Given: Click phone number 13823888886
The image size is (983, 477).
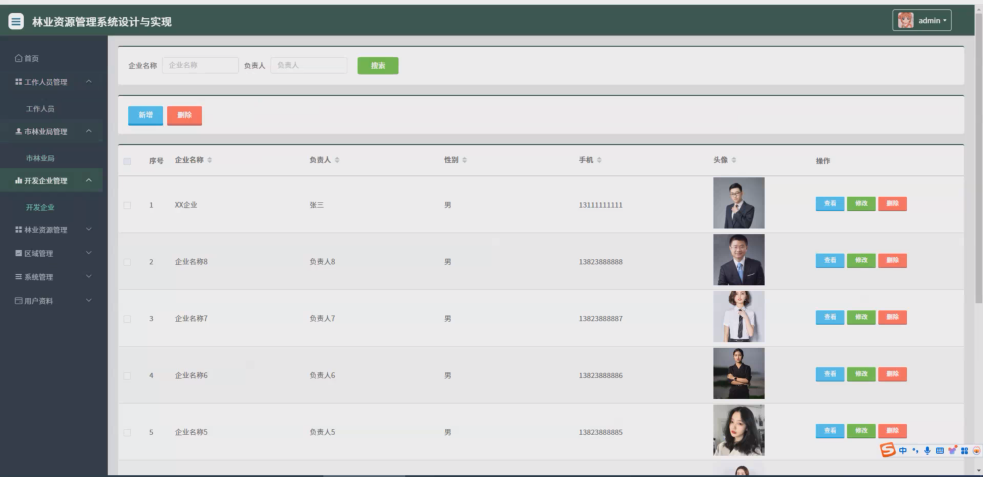Looking at the screenshot, I should 601,375.
